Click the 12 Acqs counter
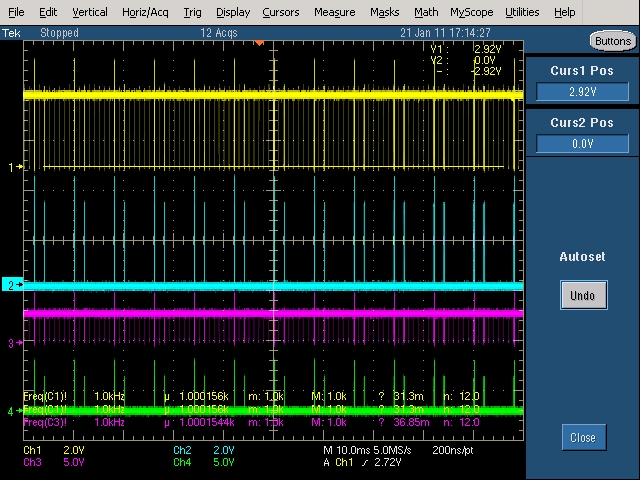This screenshot has width=640, height=480. pyautogui.click(x=219, y=33)
